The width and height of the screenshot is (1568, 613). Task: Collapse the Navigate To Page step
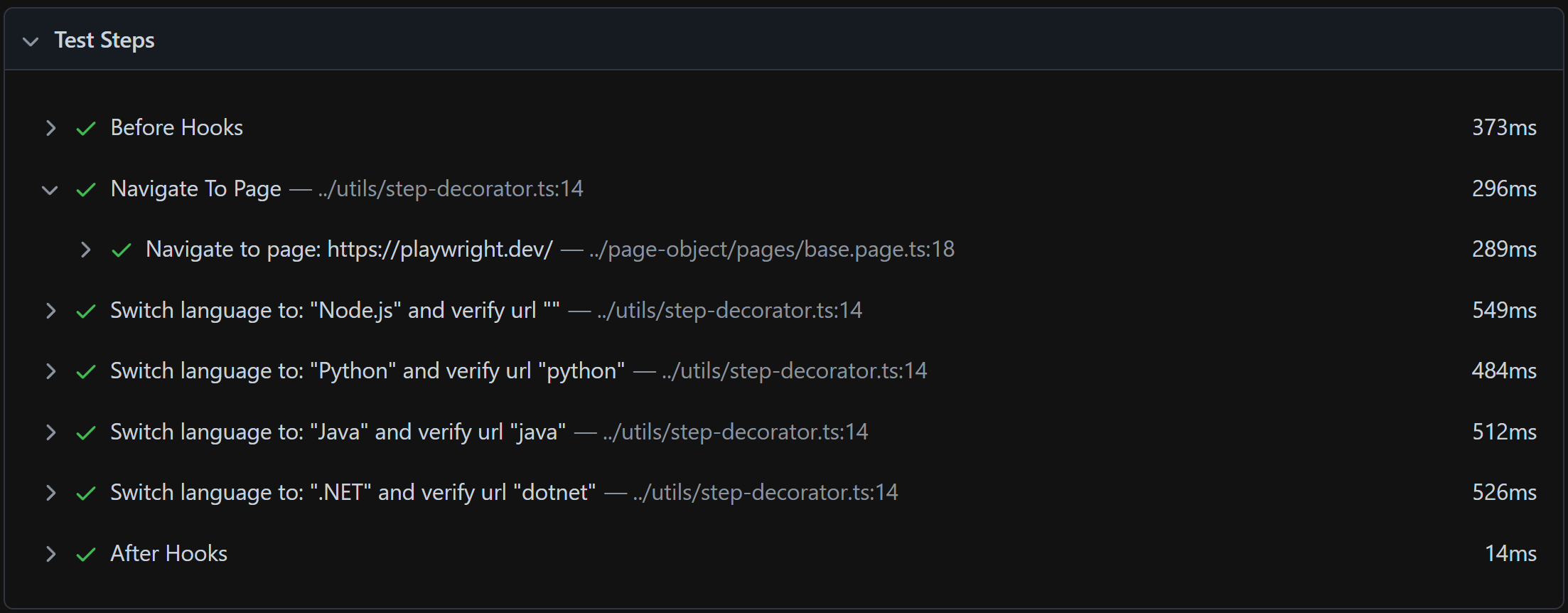50,190
